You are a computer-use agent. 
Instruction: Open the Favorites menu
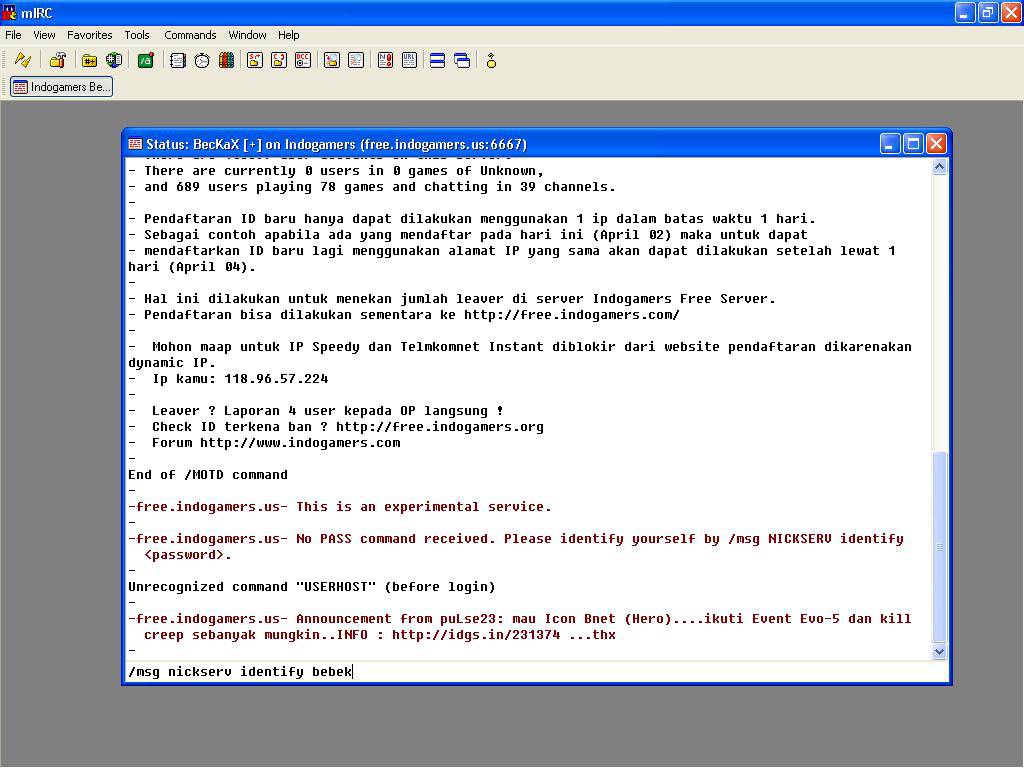(89, 35)
